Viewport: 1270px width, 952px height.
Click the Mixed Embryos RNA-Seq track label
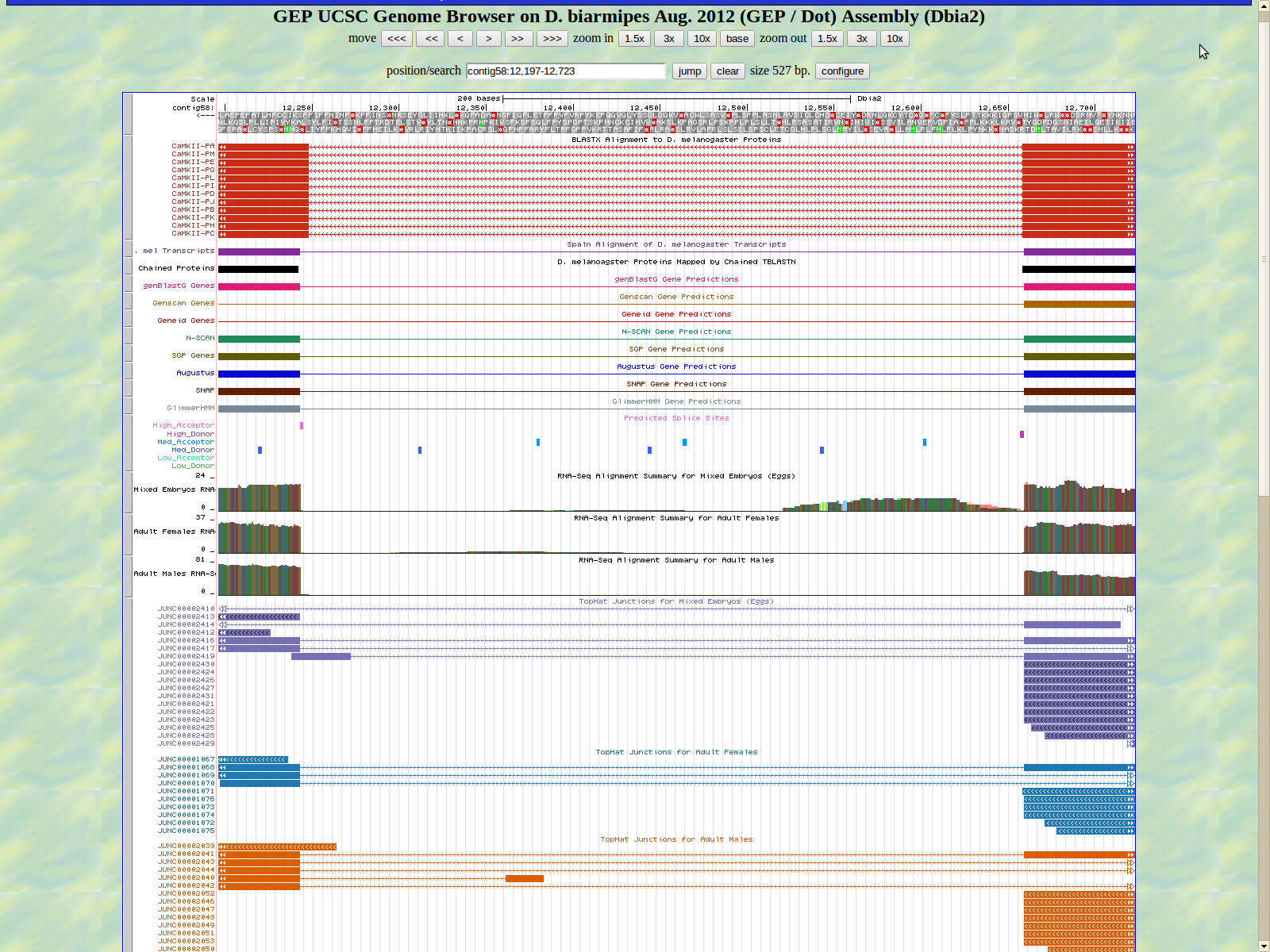[174, 489]
